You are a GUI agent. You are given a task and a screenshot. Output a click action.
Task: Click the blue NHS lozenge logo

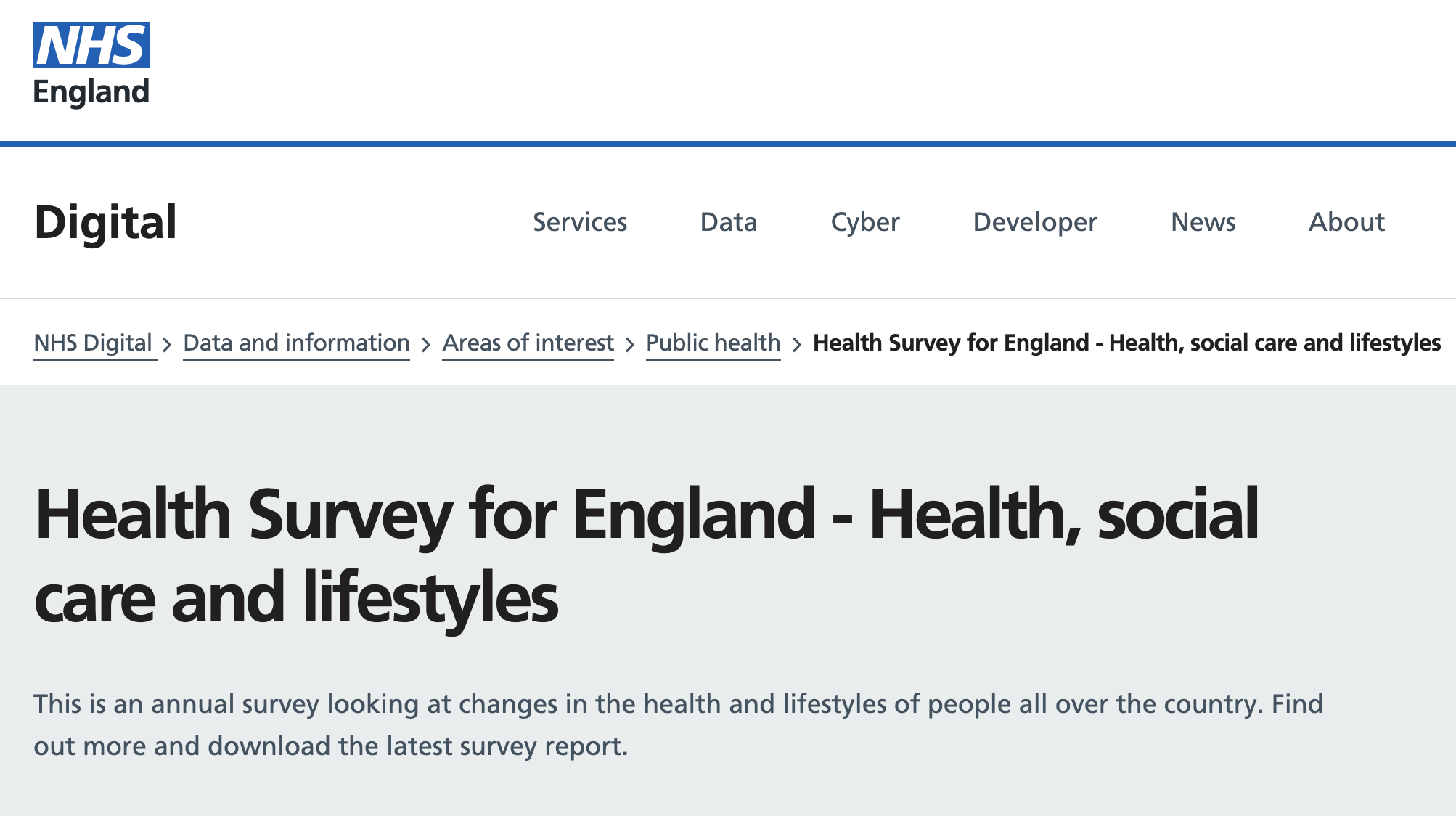[x=91, y=45]
